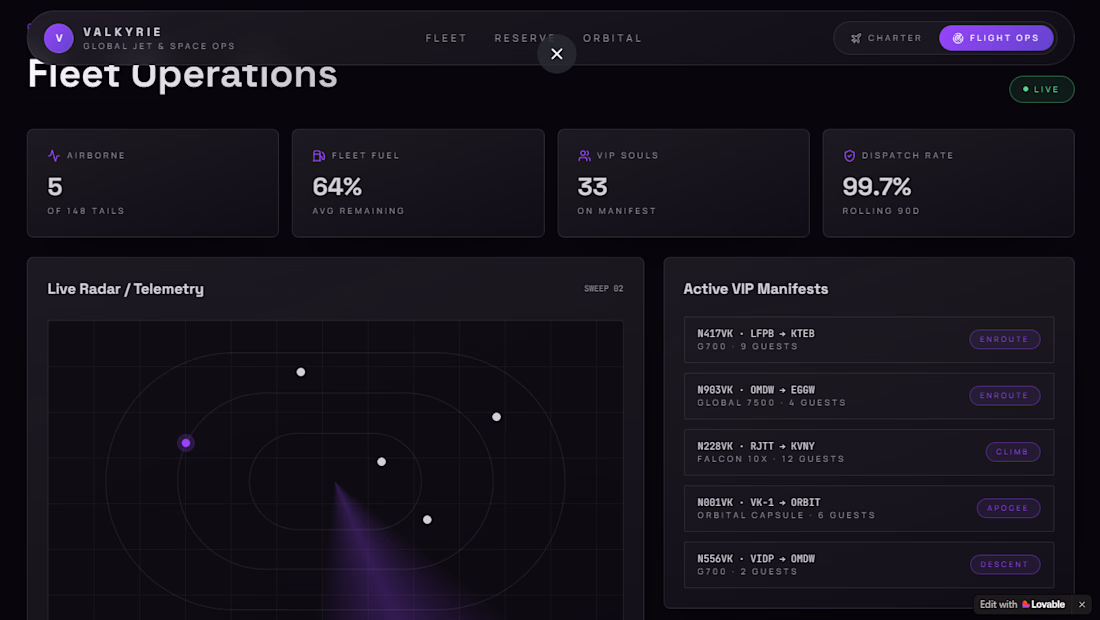The image size is (1100, 620).
Task: Go to the Reserve nav item
Action: 525,38
